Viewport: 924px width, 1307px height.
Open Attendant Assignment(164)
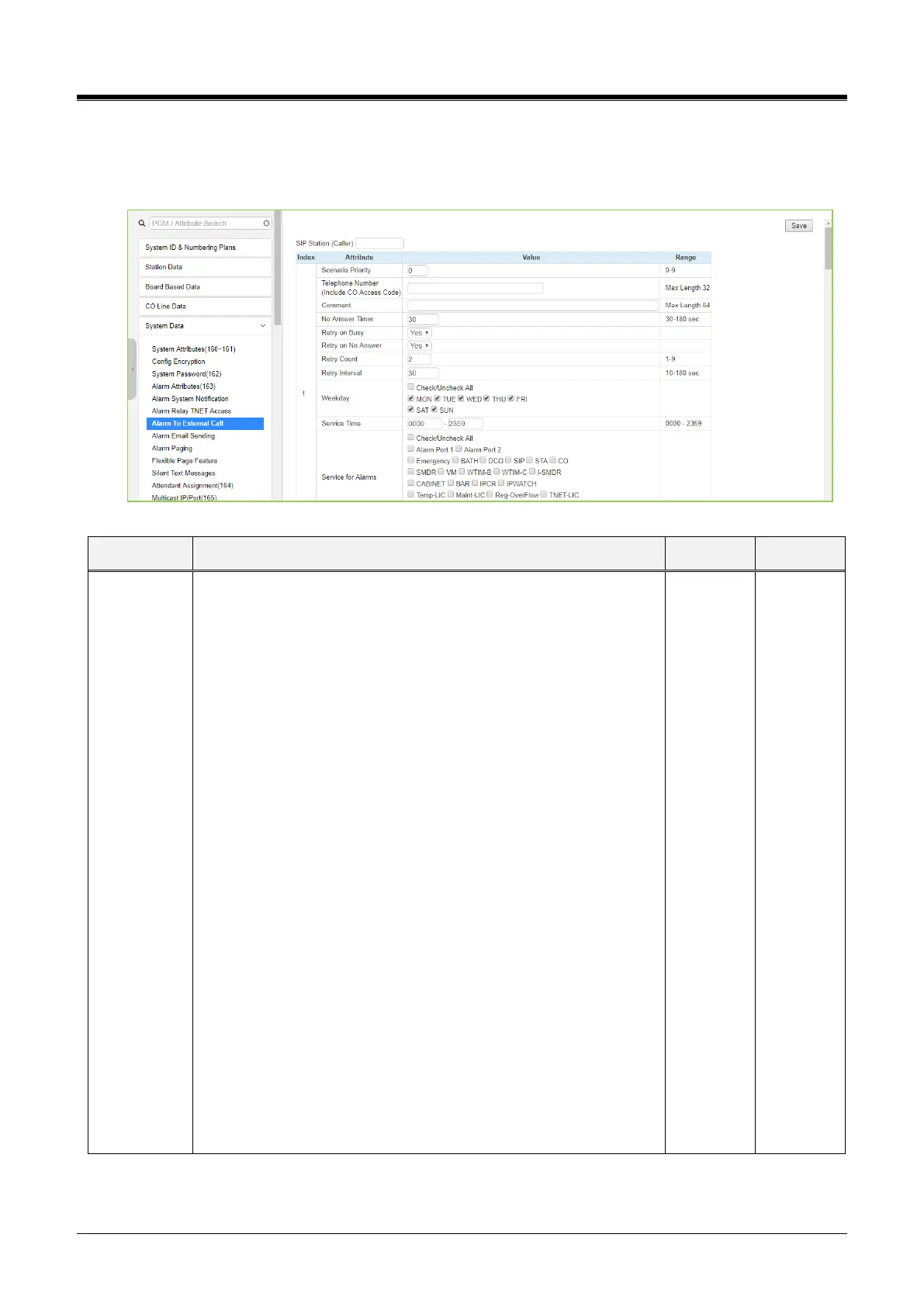point(192,486)
